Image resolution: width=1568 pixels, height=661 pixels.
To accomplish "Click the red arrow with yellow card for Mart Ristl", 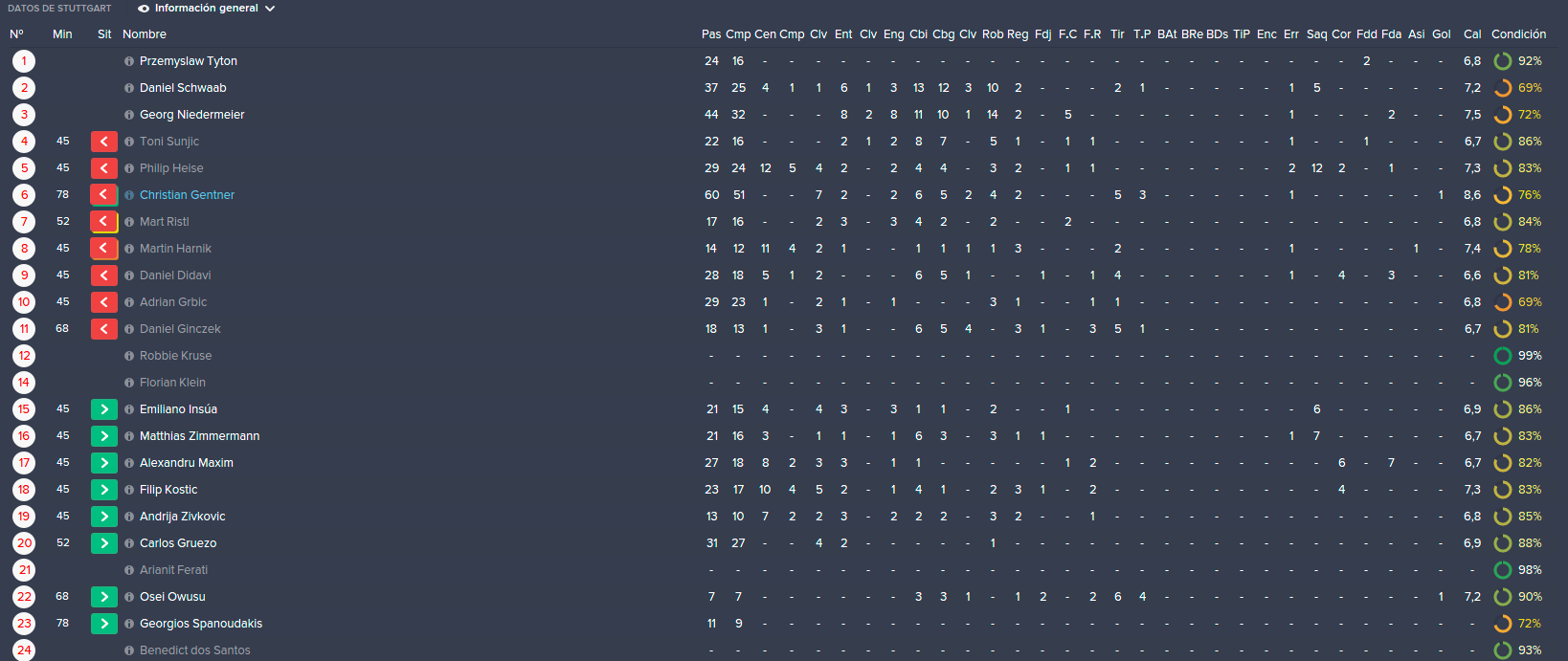I will tap(104, 222).
